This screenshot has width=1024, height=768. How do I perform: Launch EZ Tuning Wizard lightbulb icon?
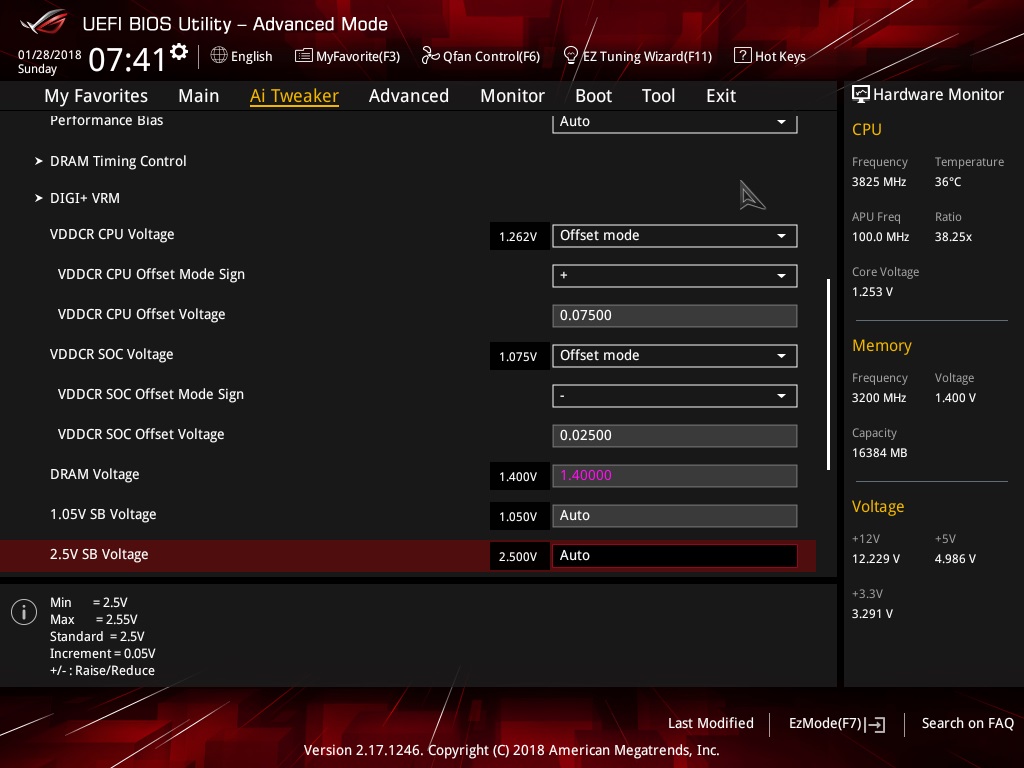pyautogui.click(x=571, y=56)
